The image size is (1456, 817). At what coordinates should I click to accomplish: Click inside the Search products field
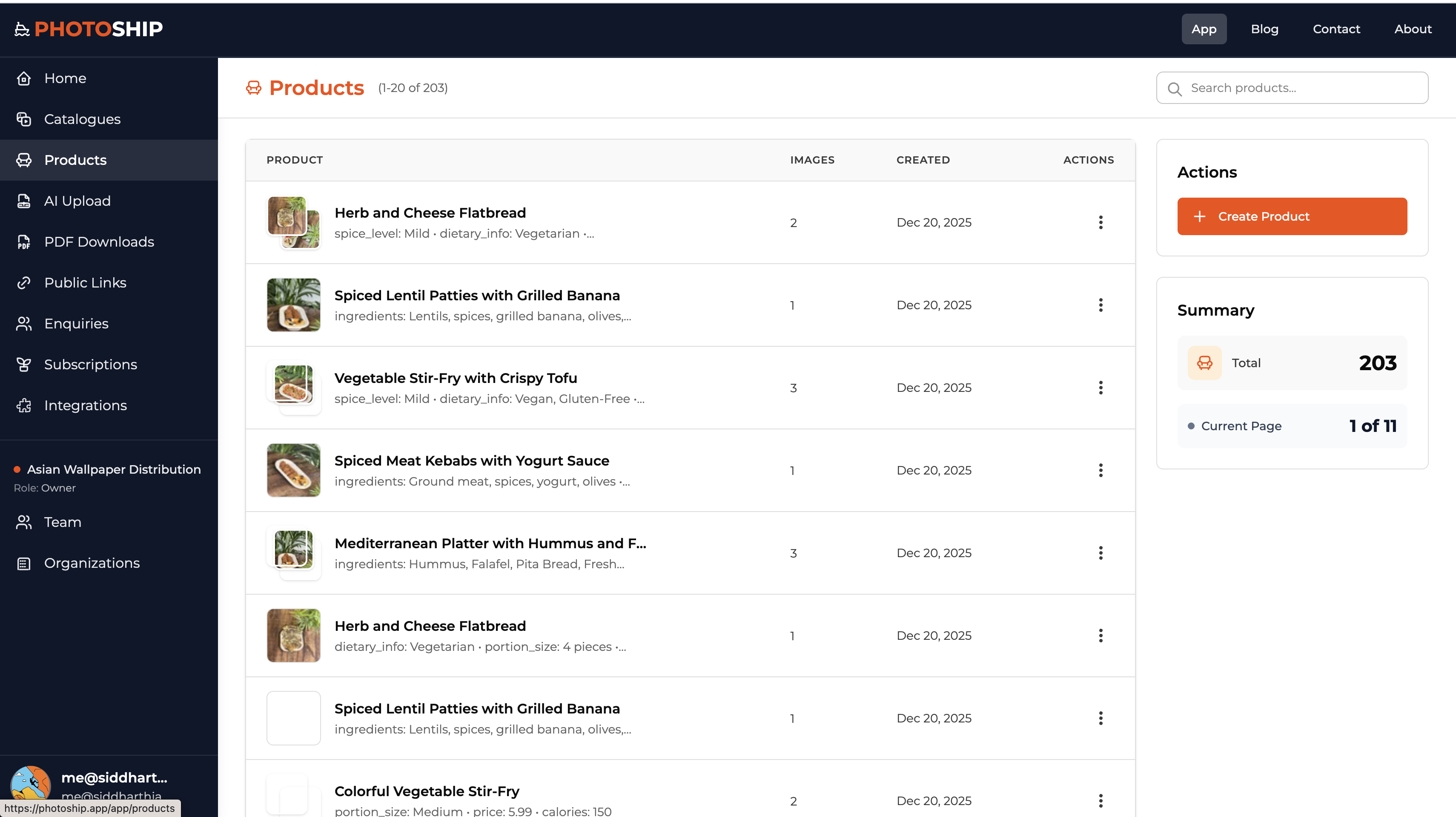click(1272, 88)
